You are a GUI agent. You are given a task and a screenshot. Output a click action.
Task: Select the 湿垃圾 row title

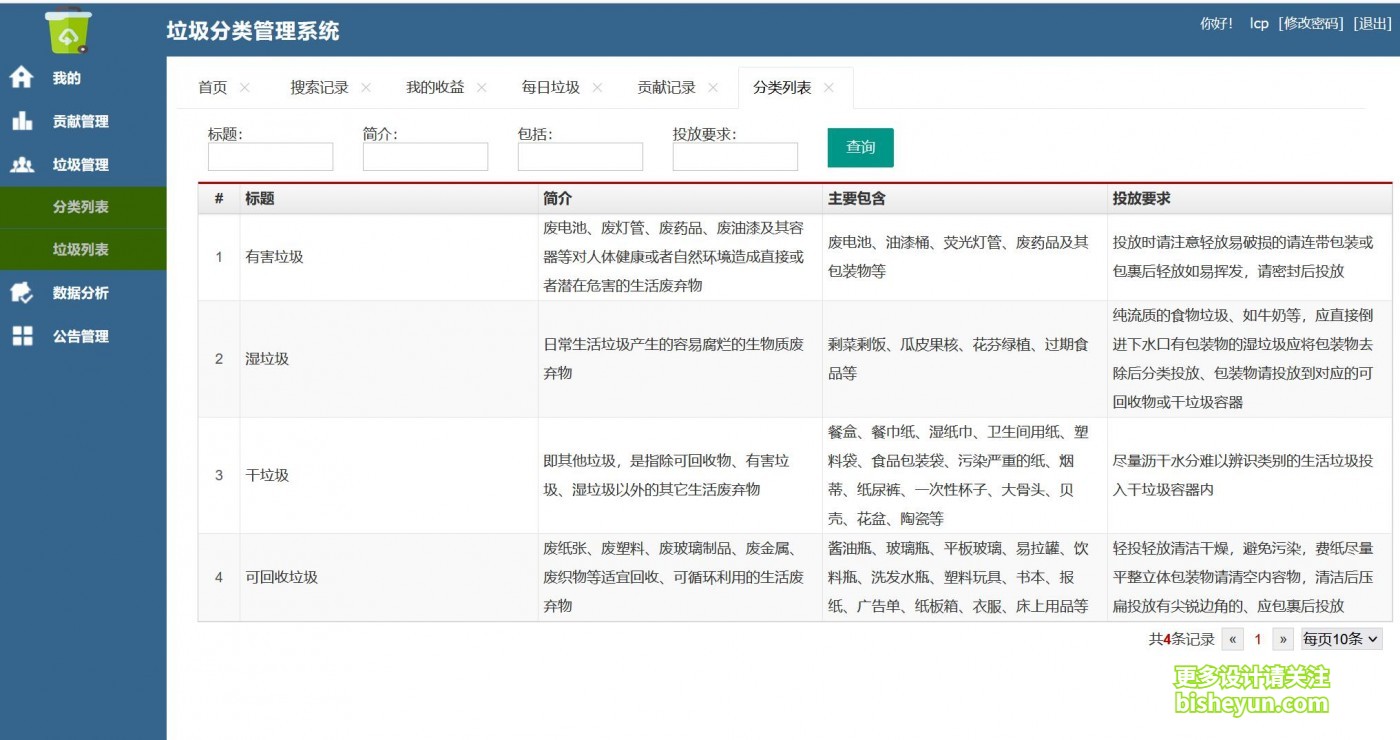coord(267,359)
